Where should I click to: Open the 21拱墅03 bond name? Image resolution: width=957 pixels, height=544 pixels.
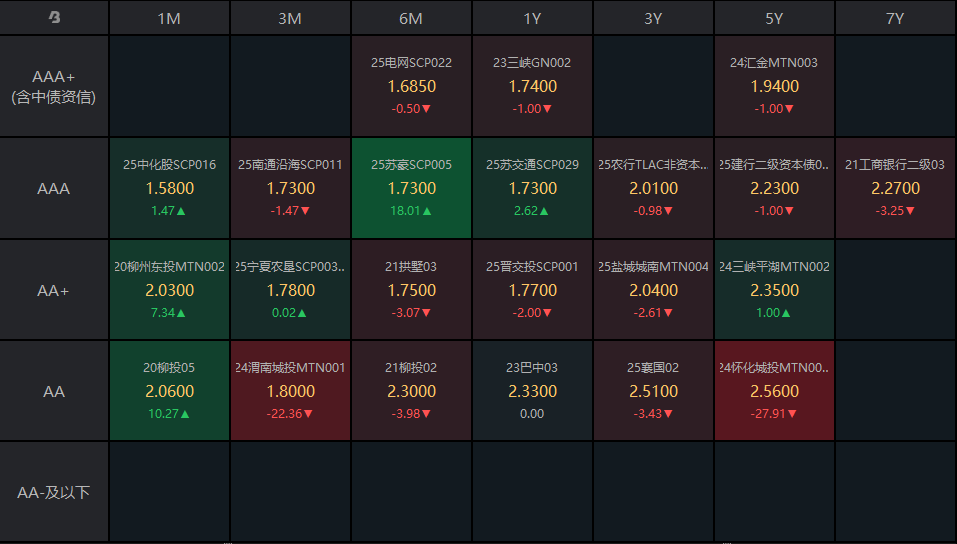point(411,267)
